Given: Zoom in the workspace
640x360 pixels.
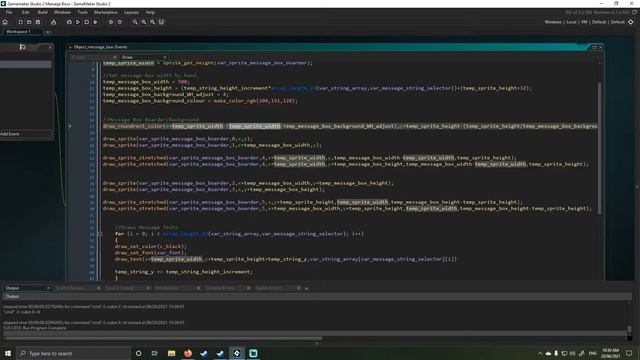Looking at the screenshot, I should (x=144, y=22).
